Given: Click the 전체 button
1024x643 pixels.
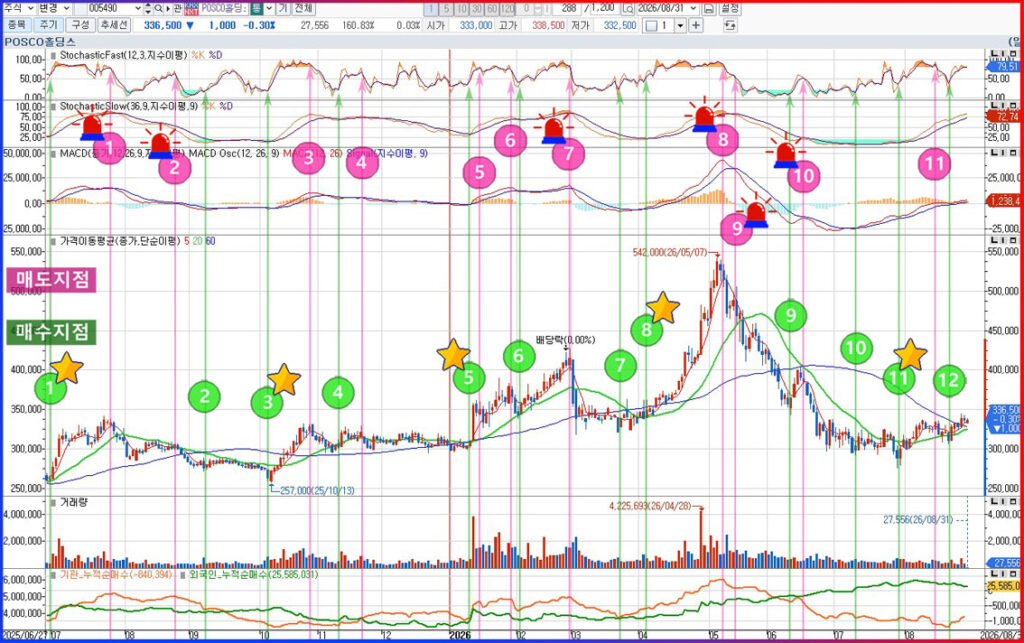Looking at the screenshot, I should (x=303, y=8).
